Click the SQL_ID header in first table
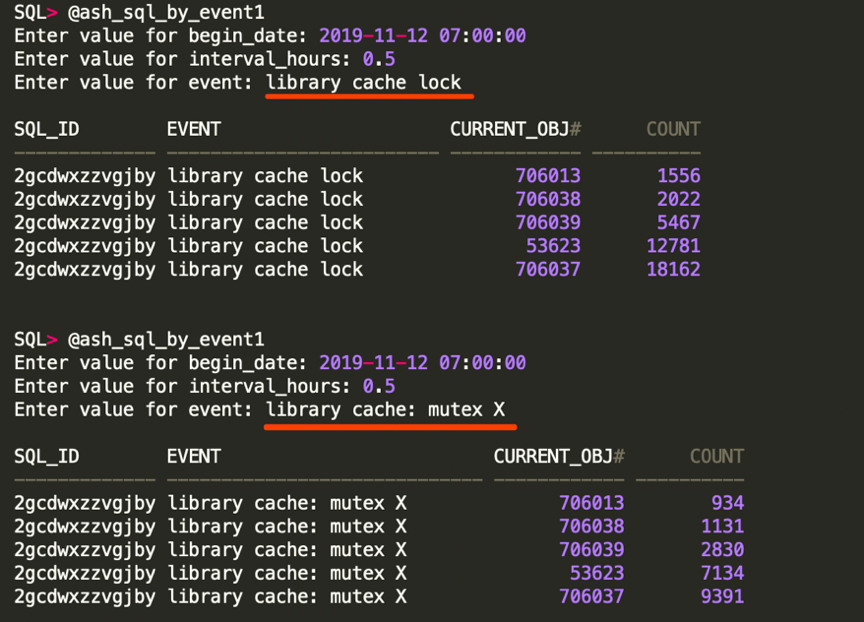 46,129
